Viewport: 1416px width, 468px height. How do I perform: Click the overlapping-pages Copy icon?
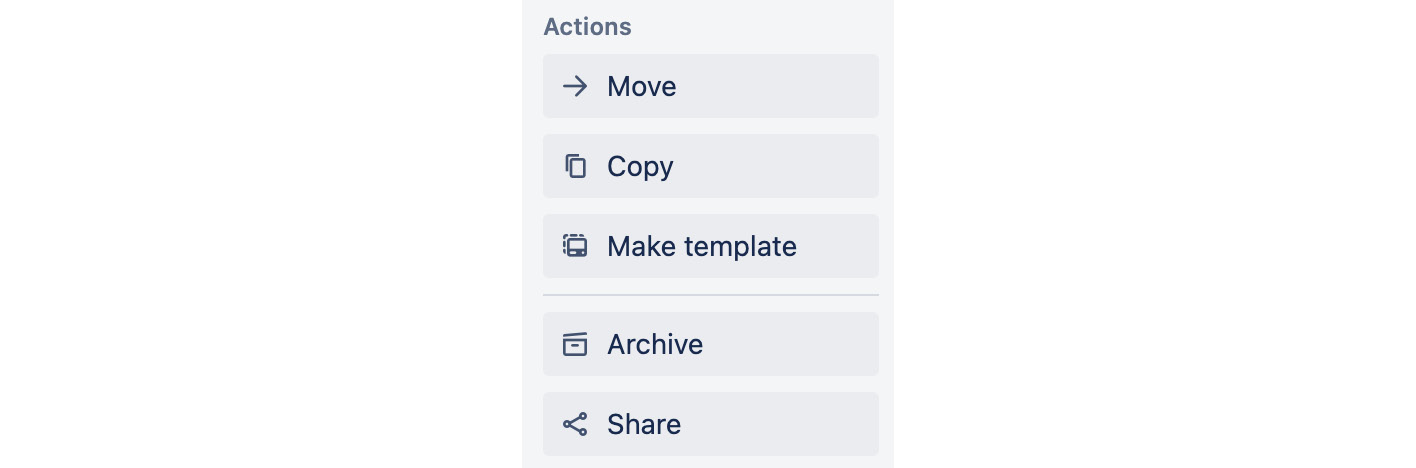pyautogui.click(x=575, y=166)
